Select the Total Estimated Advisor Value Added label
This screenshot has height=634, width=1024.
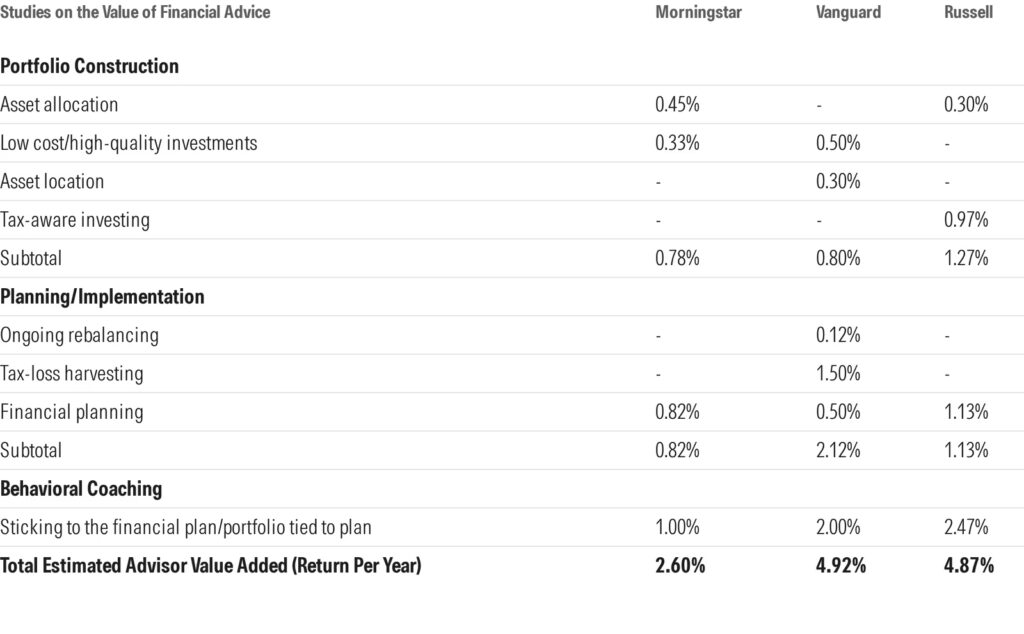(x=211, y=566)
